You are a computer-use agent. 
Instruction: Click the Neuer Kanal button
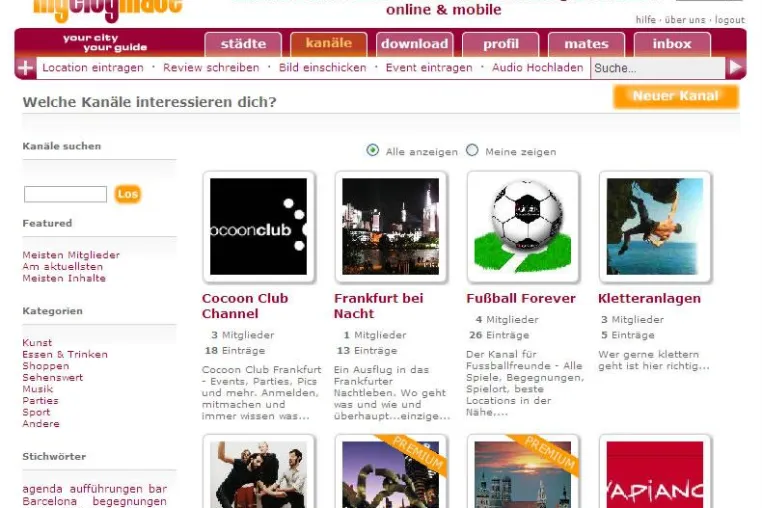click(676, 96)
